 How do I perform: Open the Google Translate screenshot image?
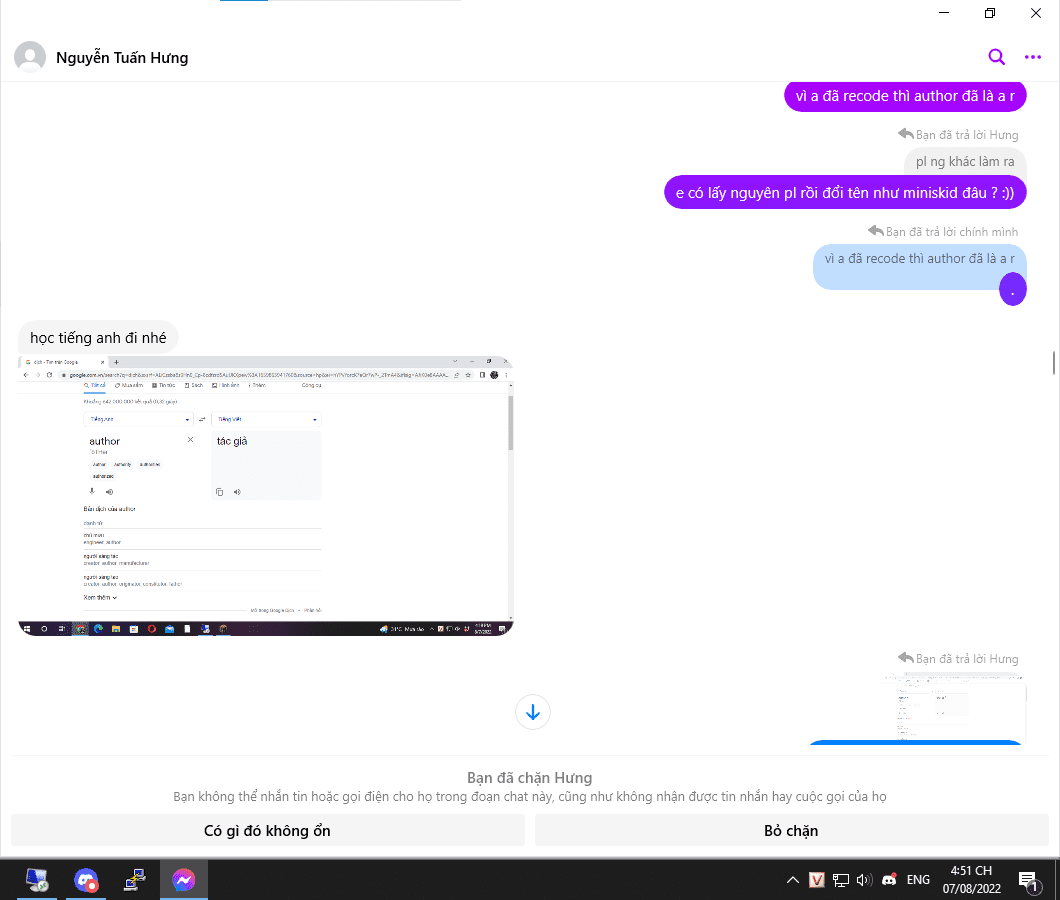[x=266, y=496]
